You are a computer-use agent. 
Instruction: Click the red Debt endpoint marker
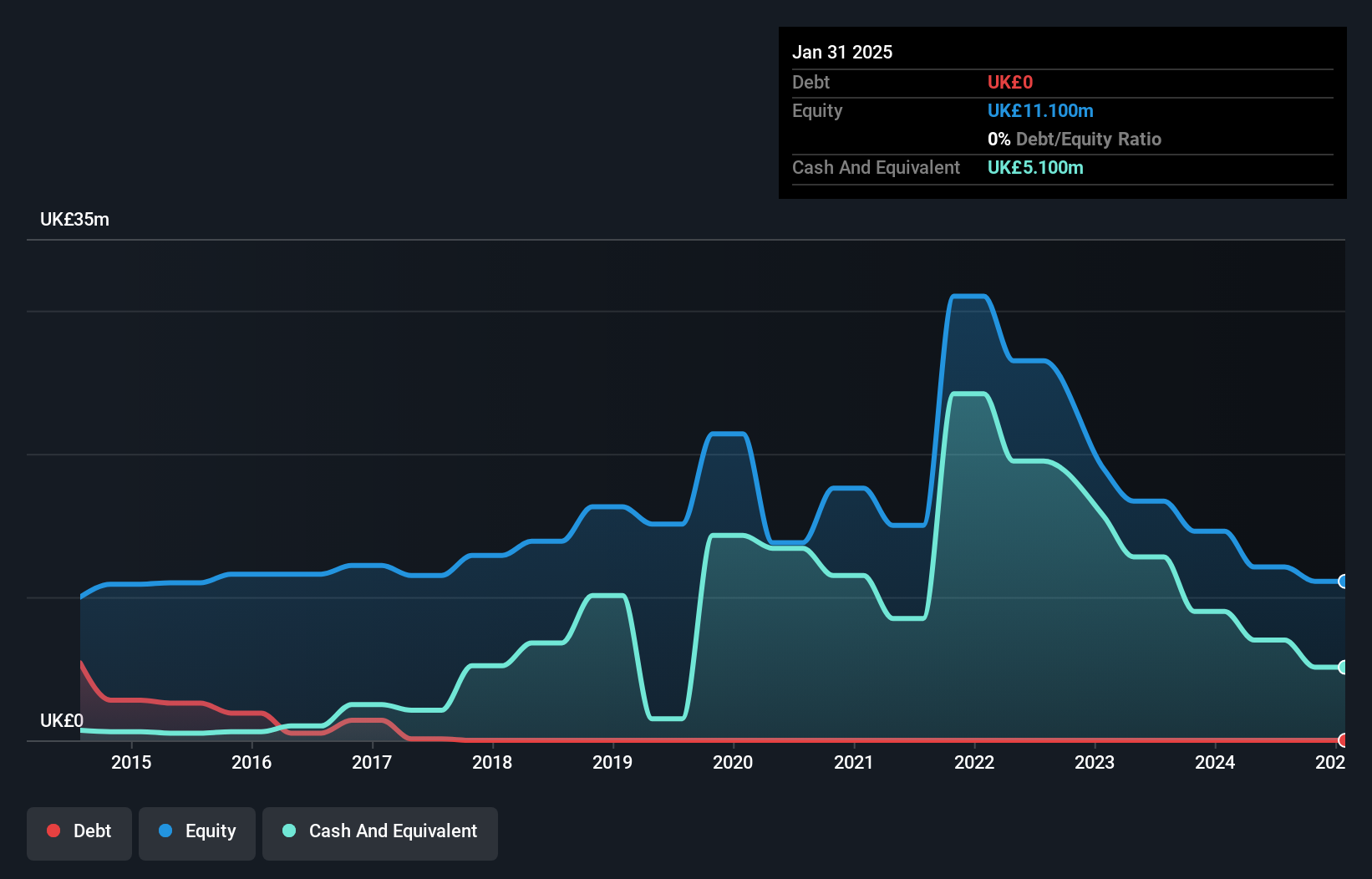coord(1343,740)
